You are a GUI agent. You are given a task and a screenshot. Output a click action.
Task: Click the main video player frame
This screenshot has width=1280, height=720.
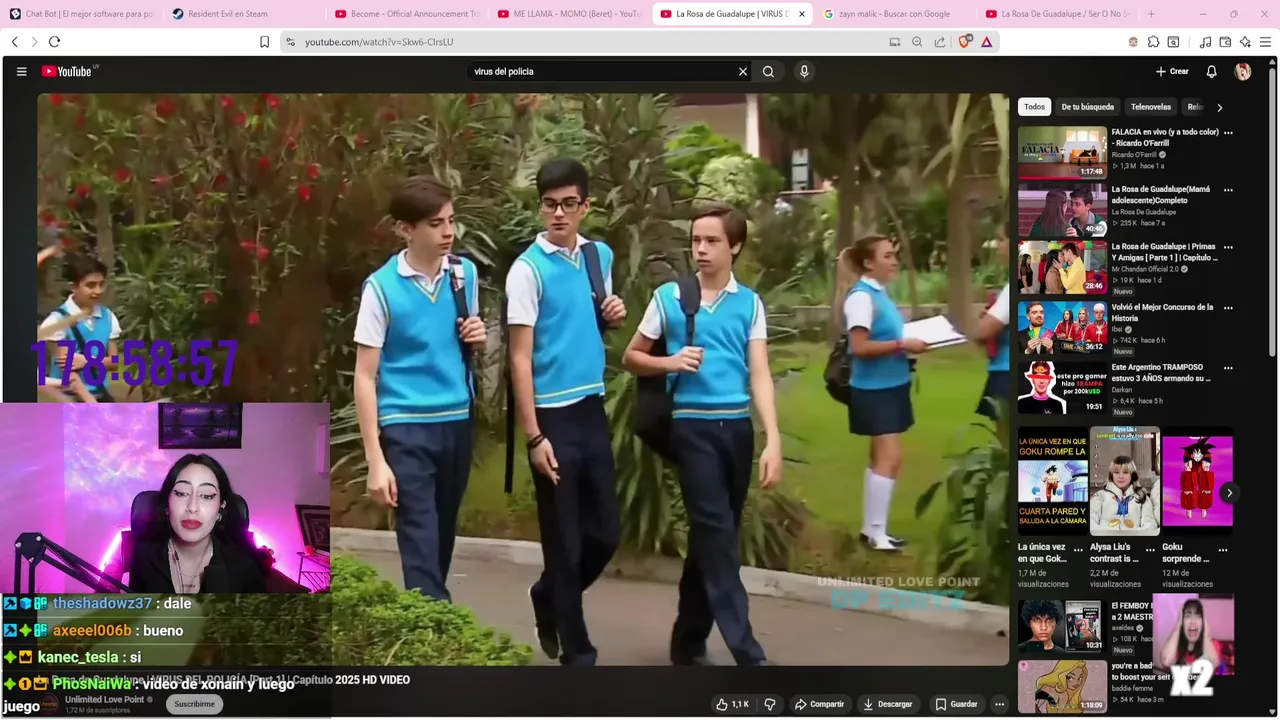coord(523,380)
